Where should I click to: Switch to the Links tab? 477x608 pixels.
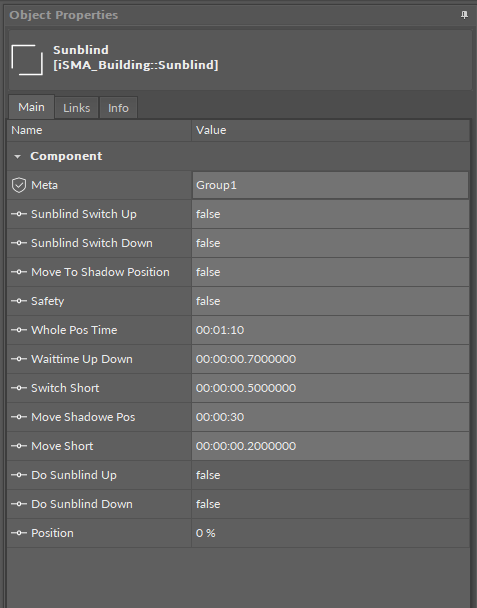[76, 108]
